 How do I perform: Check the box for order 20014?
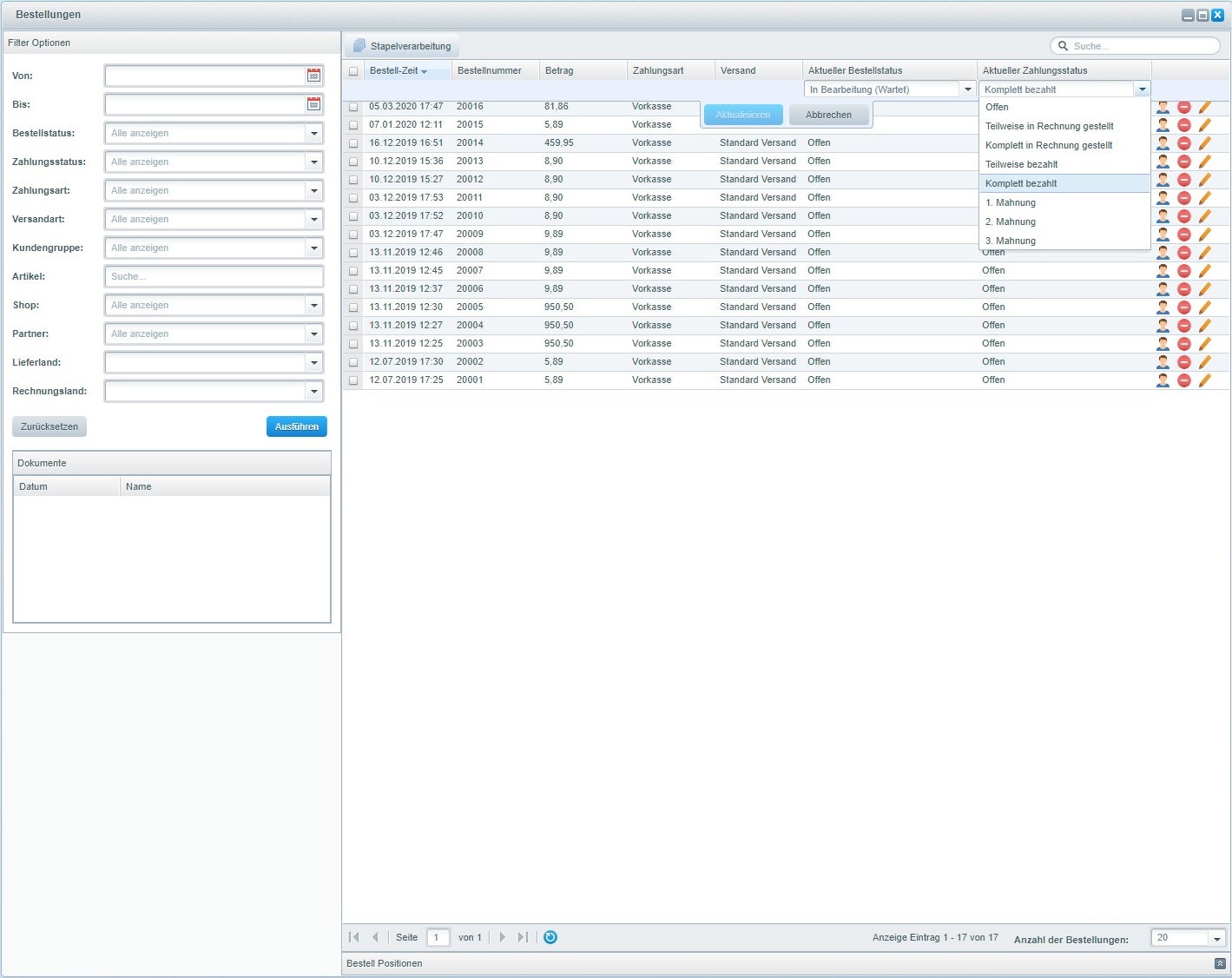(353, 143)
